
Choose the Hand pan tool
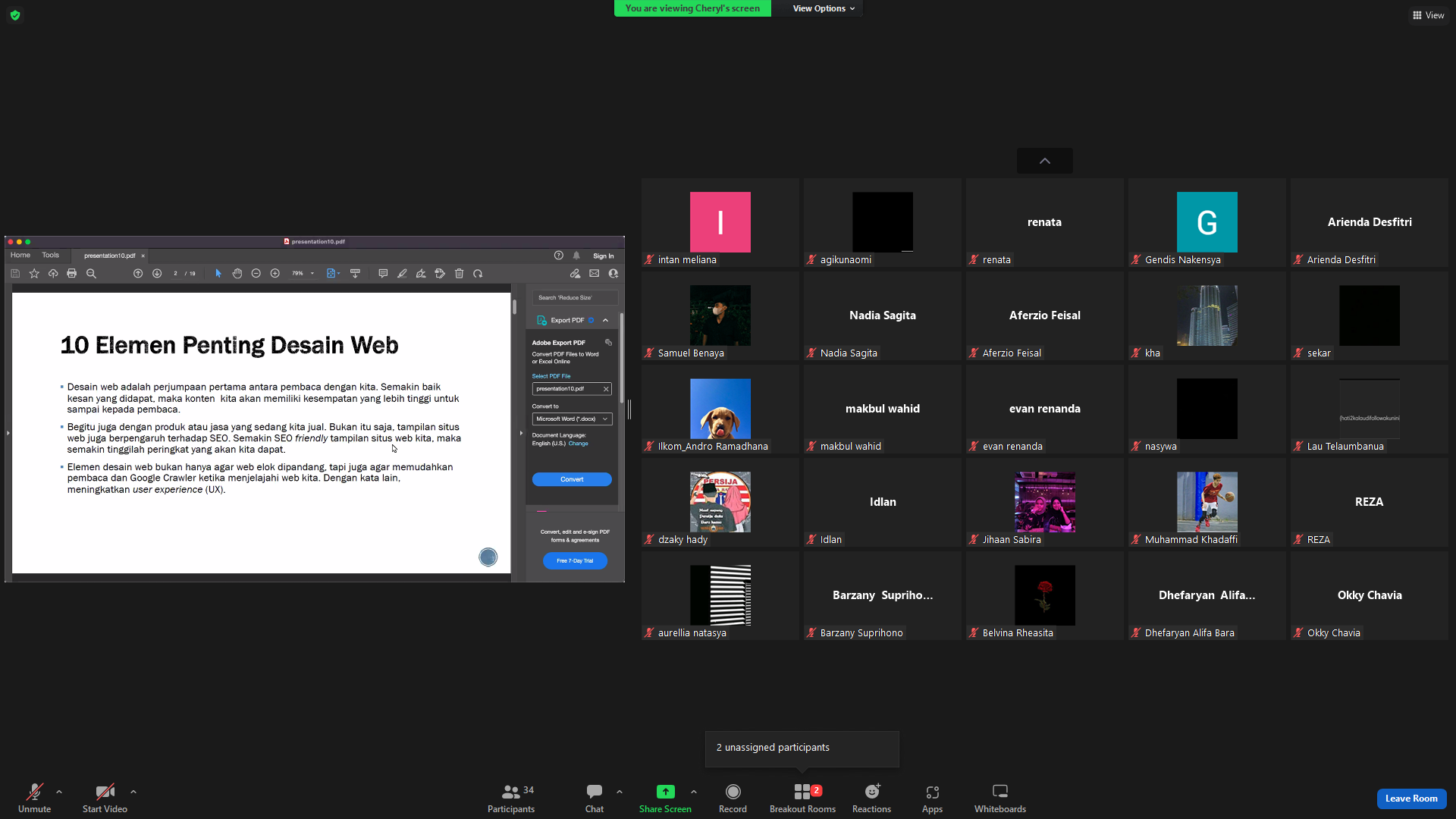coord(237,274)
